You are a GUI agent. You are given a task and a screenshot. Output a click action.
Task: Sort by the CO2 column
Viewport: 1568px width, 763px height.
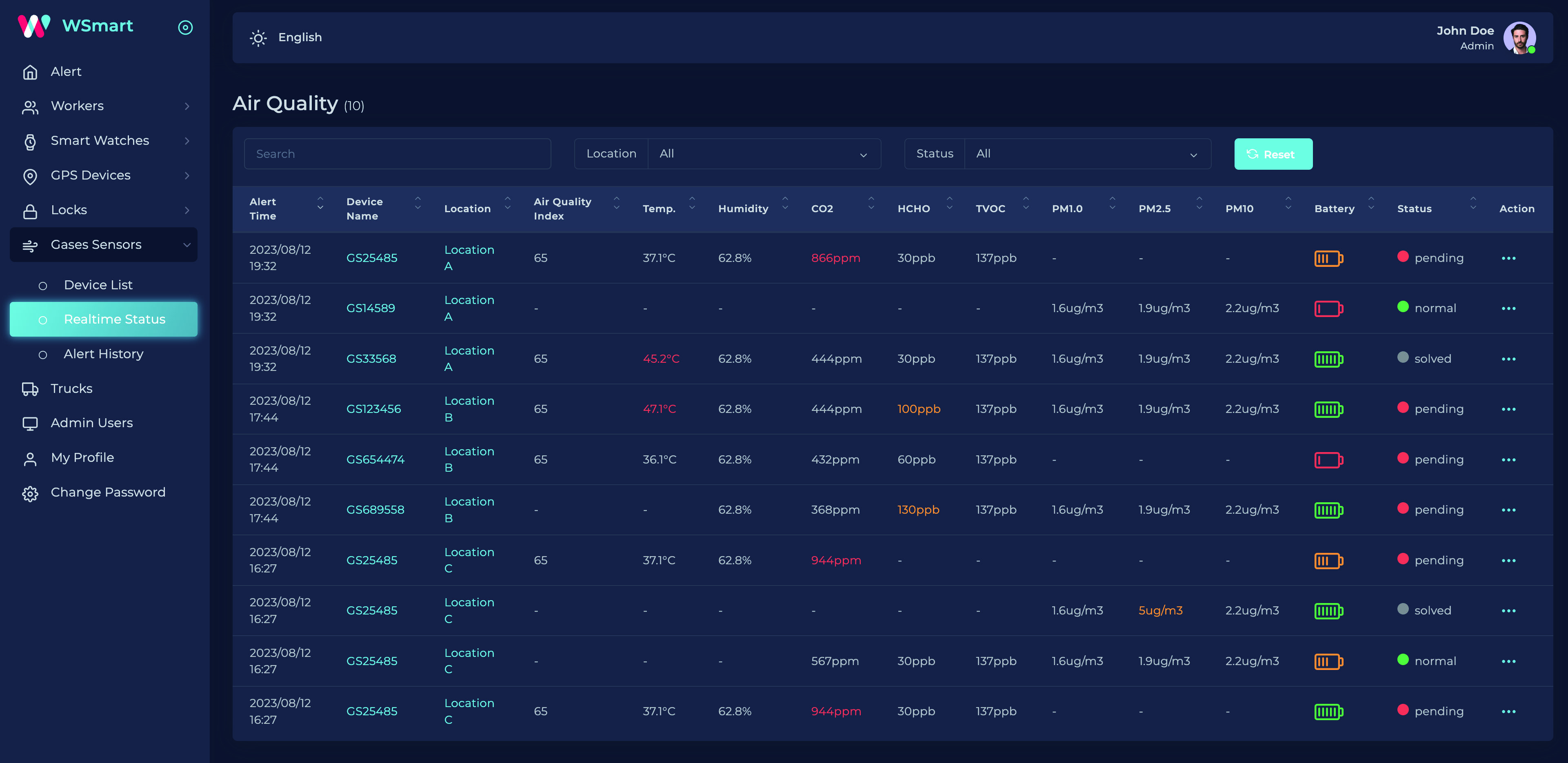tap(871, 203)
